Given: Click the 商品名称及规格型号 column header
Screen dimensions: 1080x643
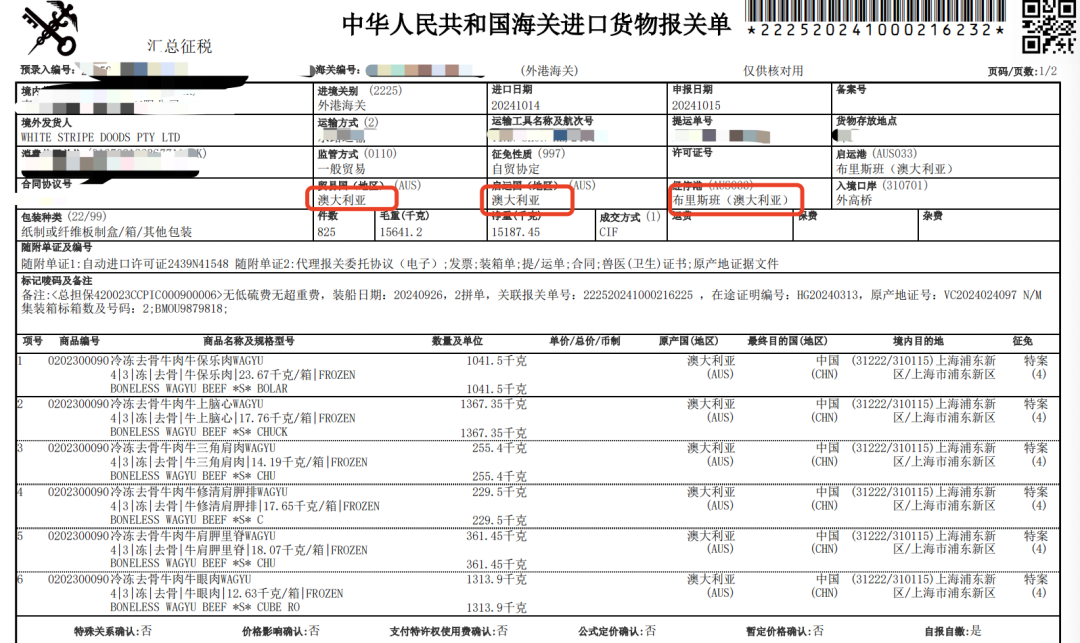Looking at the screenshot, I should (x=249, y=341).
